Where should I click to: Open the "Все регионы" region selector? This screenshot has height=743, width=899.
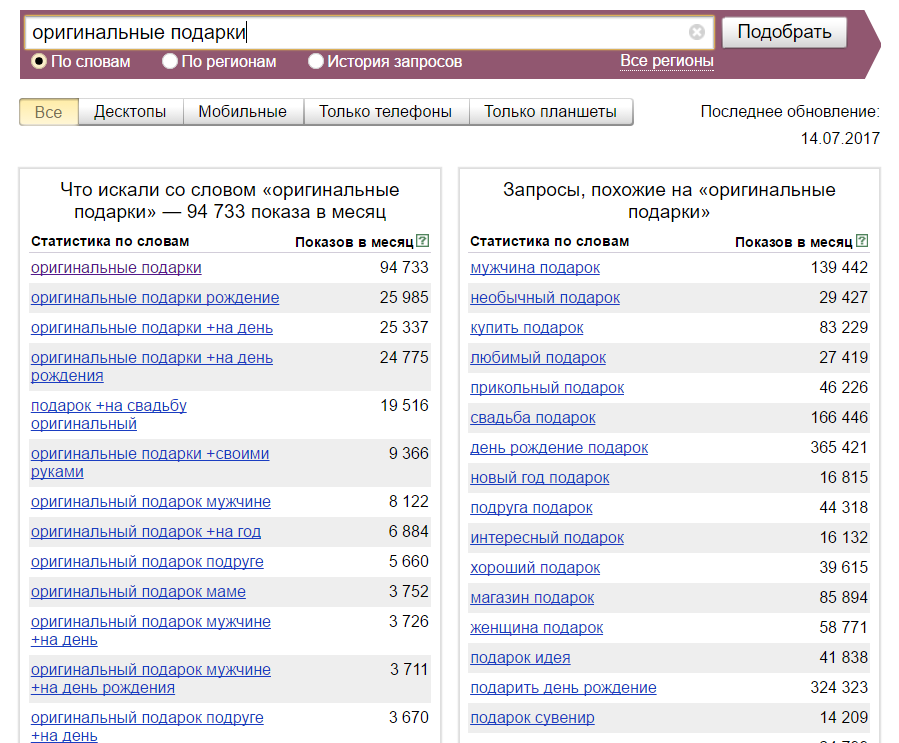[x=666, y=61]
